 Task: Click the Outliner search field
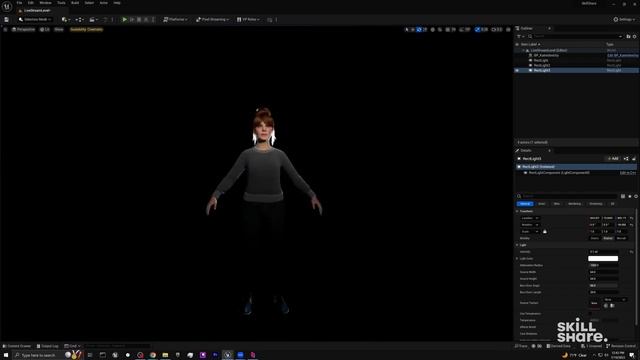(575, 37)
